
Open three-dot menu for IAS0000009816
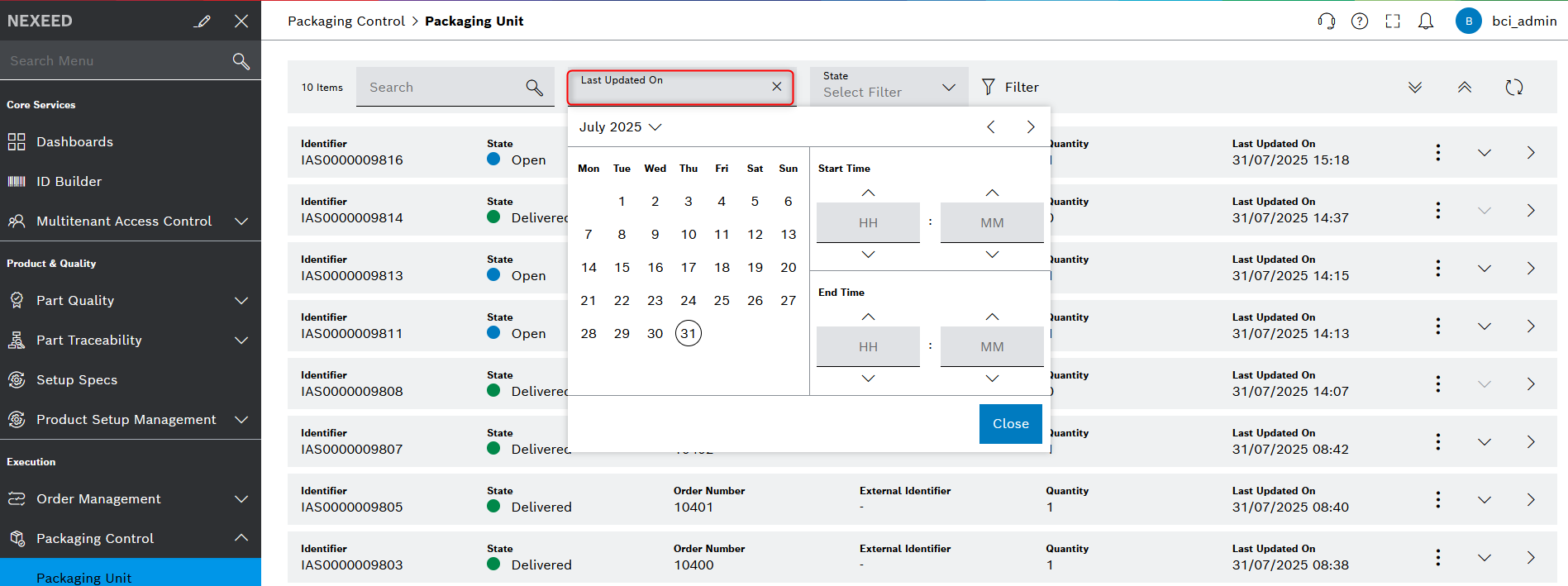(1438, 153)
